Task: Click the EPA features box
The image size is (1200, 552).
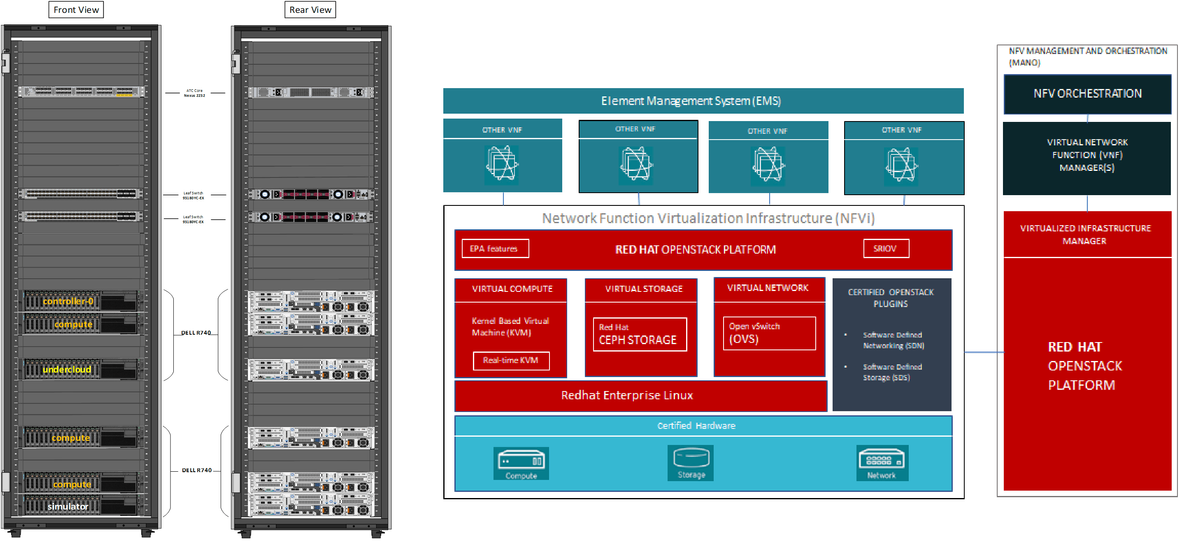Action: pos(495,248)
